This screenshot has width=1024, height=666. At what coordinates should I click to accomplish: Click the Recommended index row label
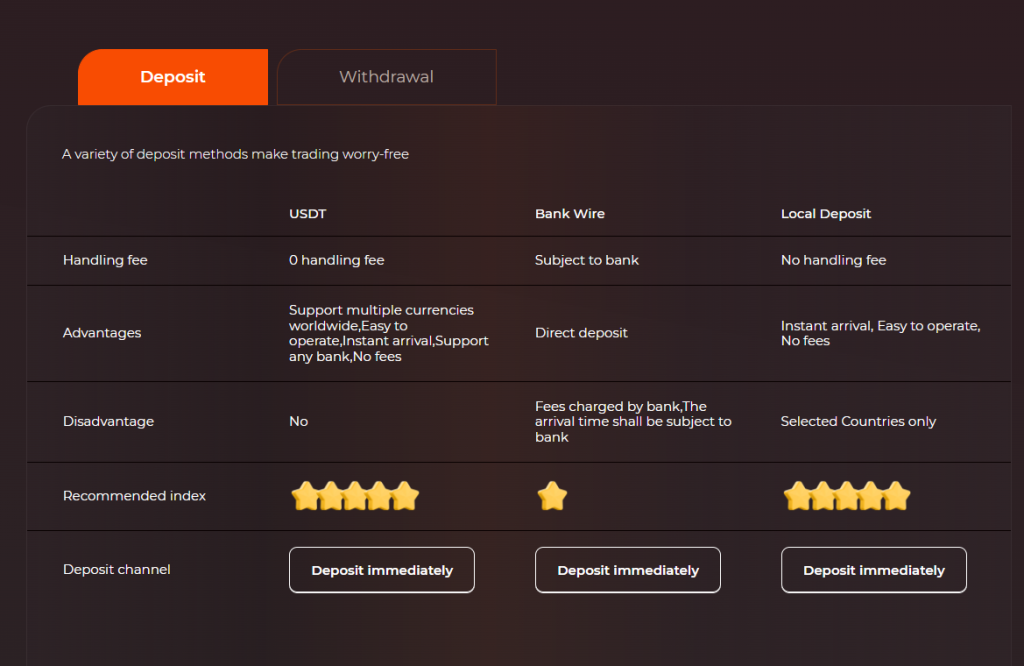(134, 496)
